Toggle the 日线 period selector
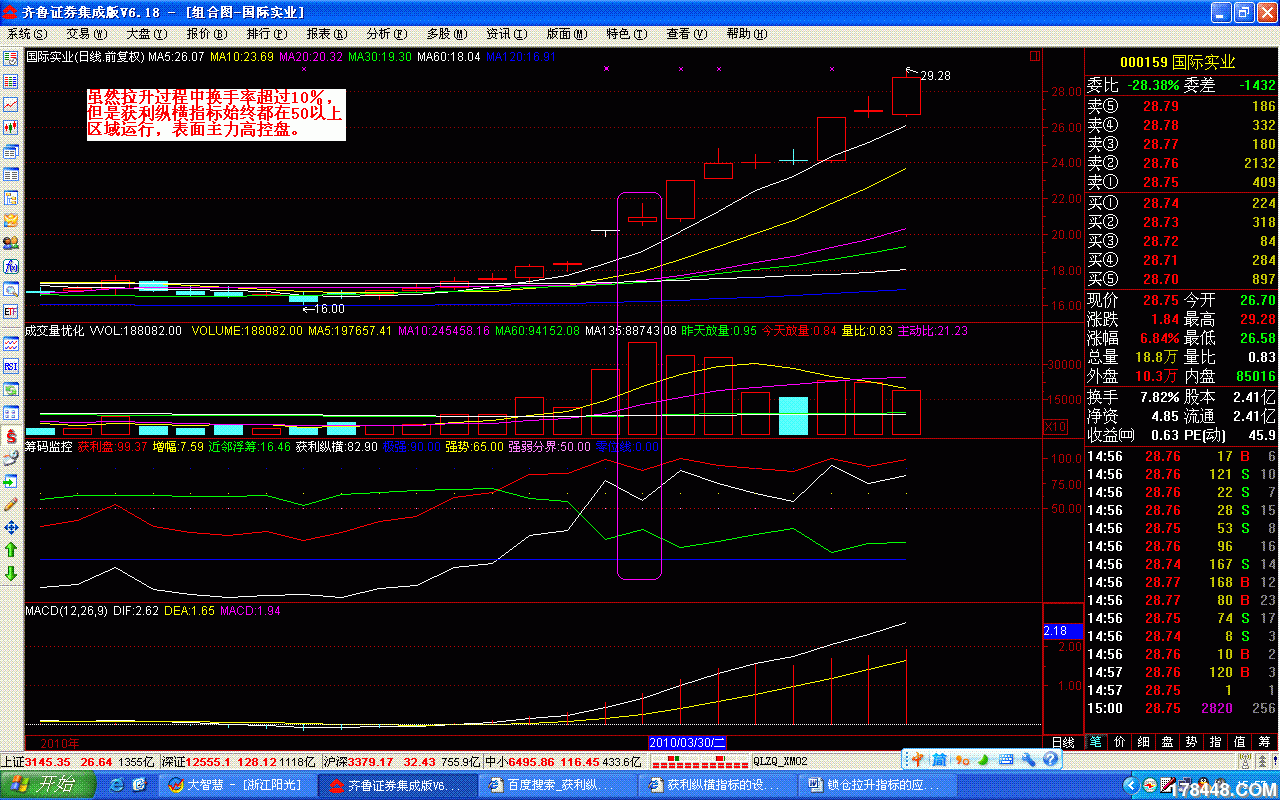Screen dimensions: 1280x800 1063,742
